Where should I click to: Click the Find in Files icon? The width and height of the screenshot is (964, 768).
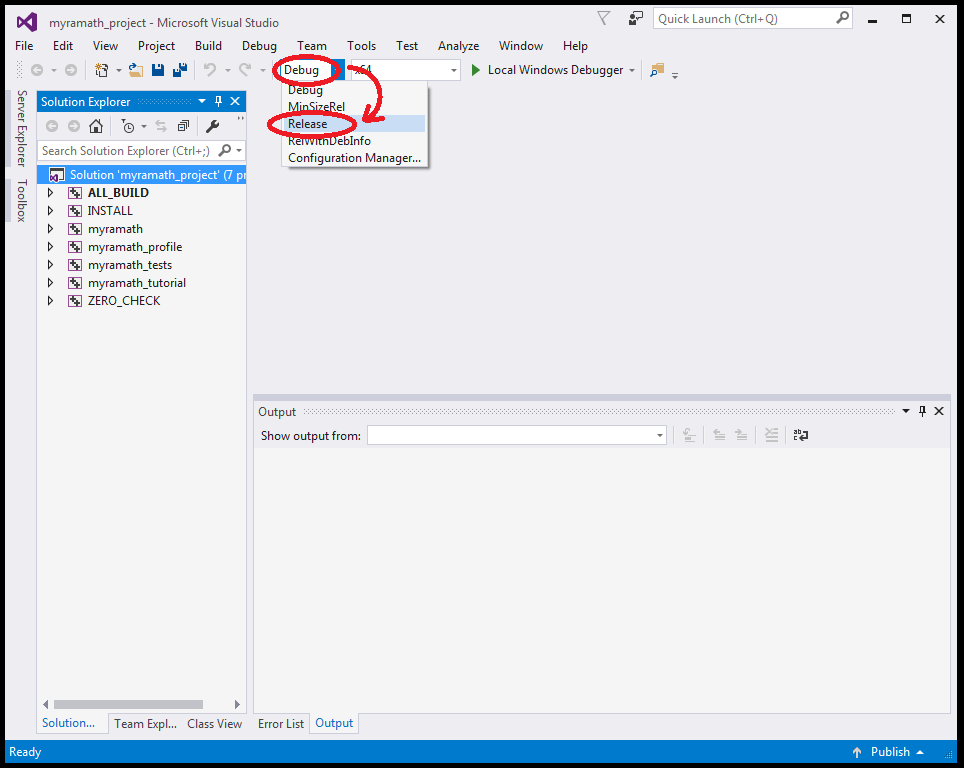(x=657, y=70)
